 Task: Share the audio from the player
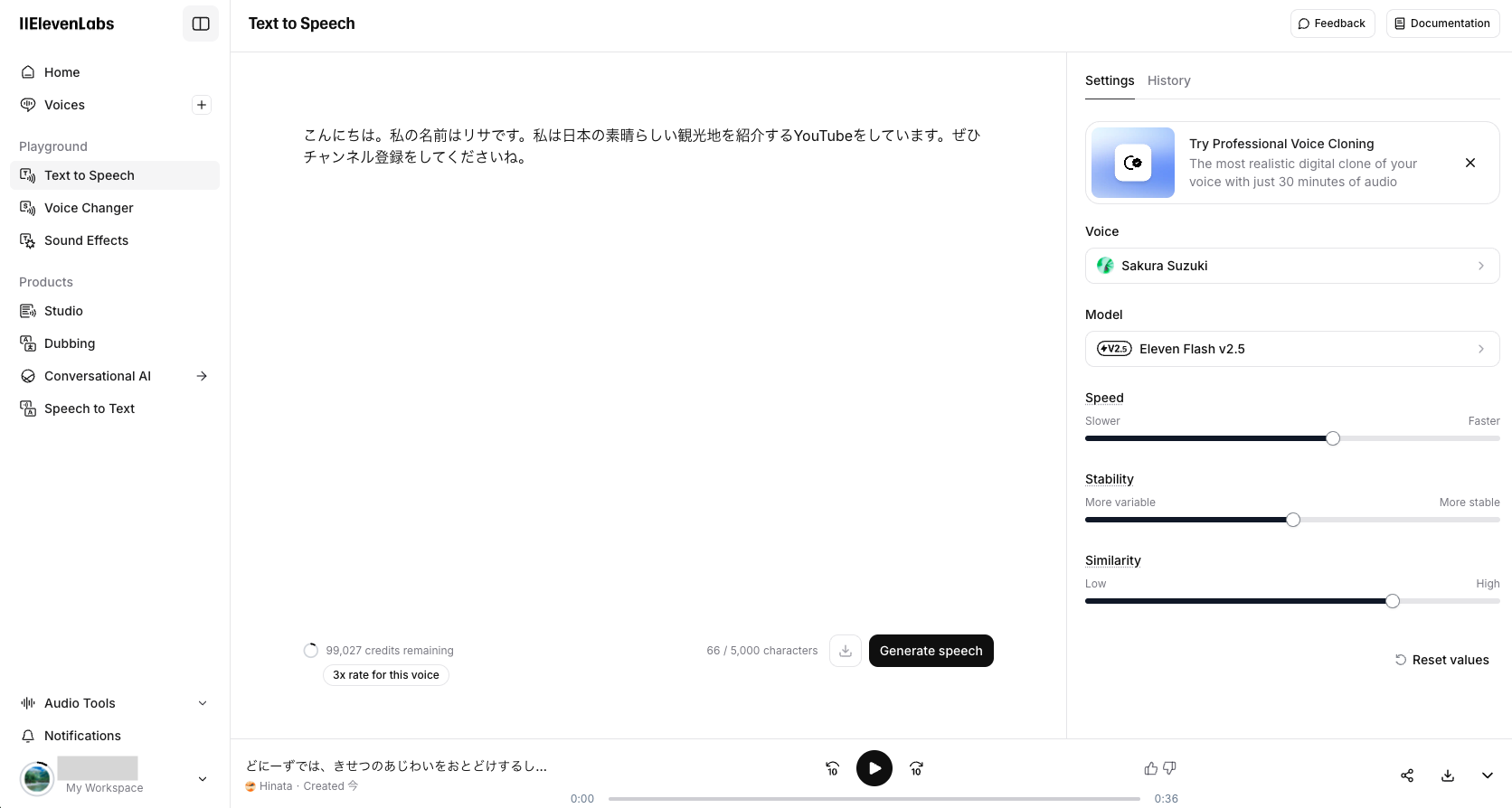pos(1407,775)
